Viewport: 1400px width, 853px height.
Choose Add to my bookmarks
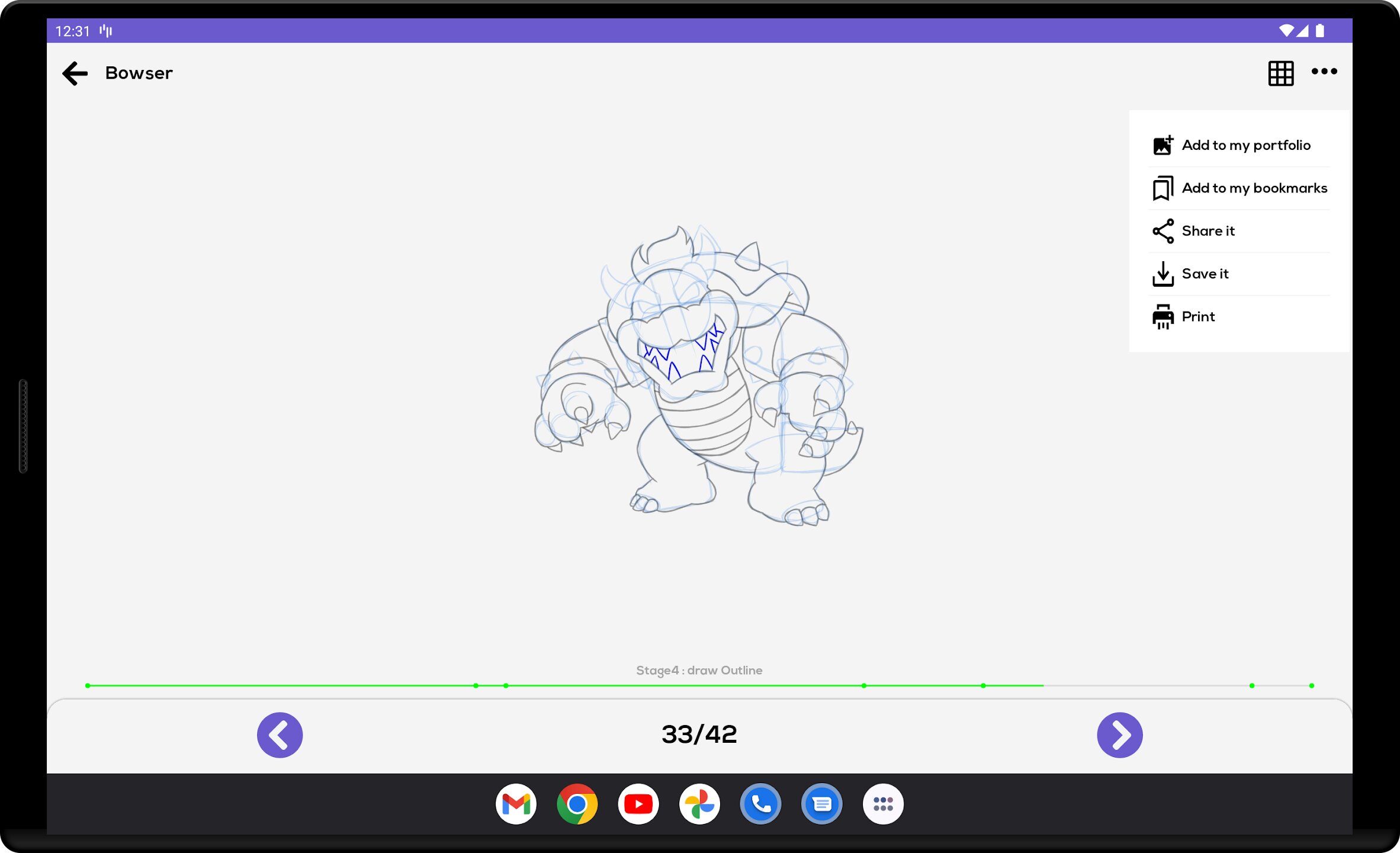click(x=1238, y=188)
